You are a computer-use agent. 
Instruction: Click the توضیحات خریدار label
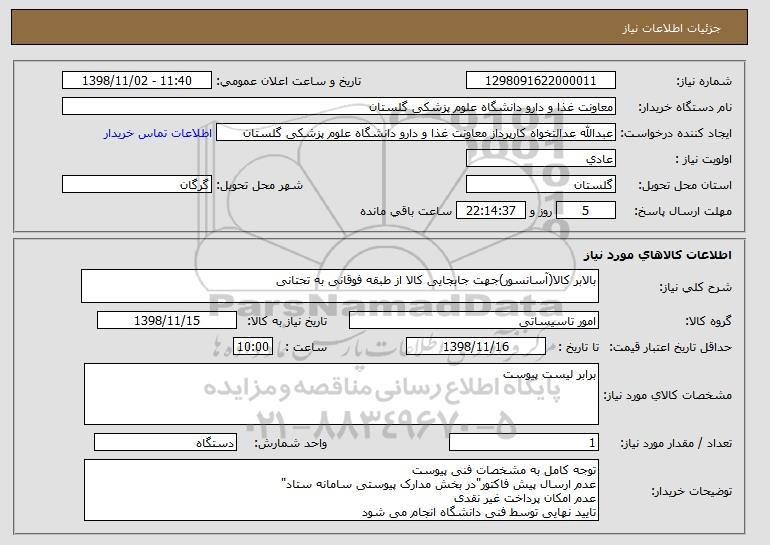pos(691,491)
